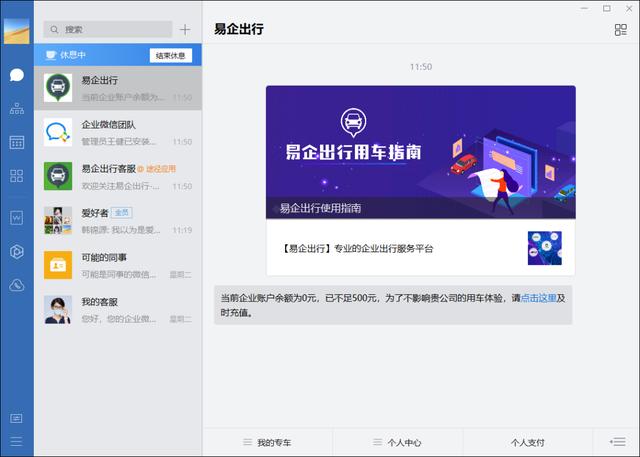Click the 爱好者 group collage avatar

pyautogui.click(x=58, y=221)
